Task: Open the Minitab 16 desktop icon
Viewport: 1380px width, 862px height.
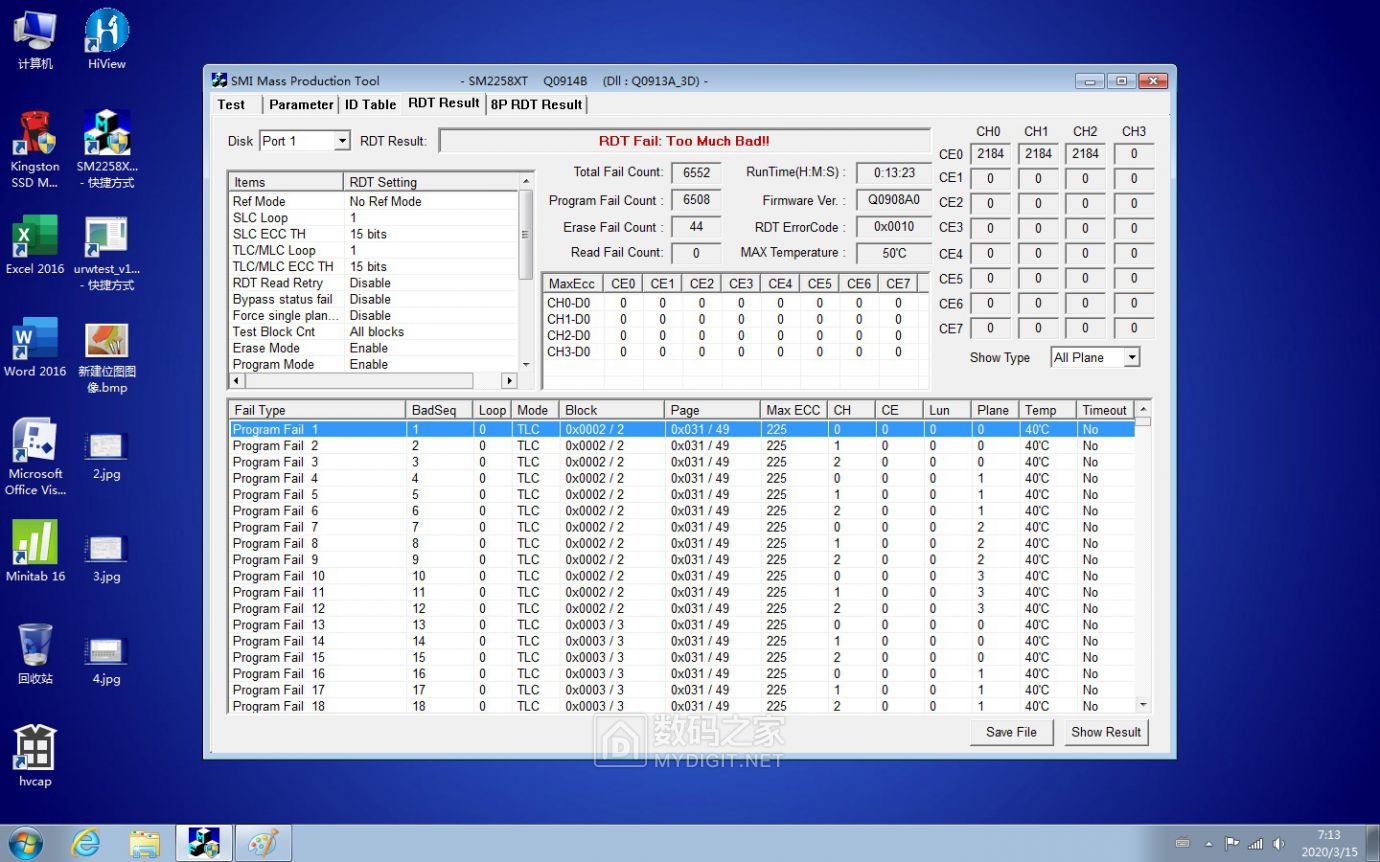Action: point(35,545)
